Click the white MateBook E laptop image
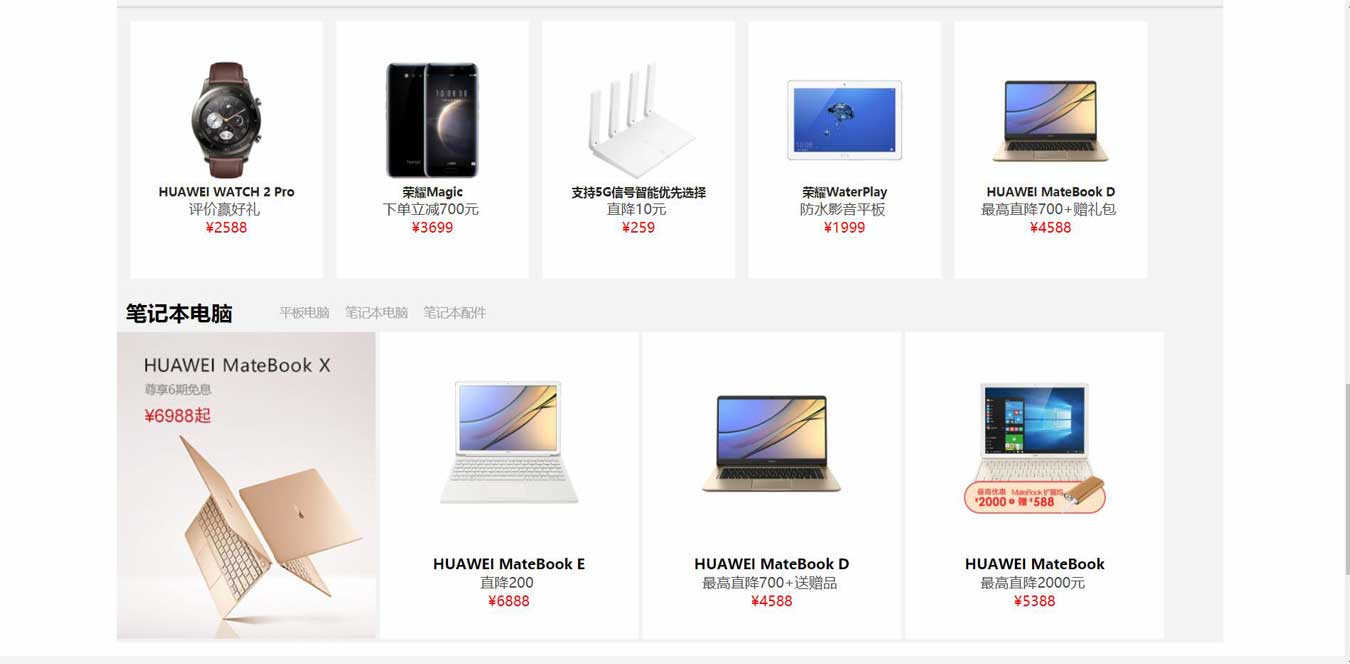1350x664 pixels. click(x=509, y=441)
